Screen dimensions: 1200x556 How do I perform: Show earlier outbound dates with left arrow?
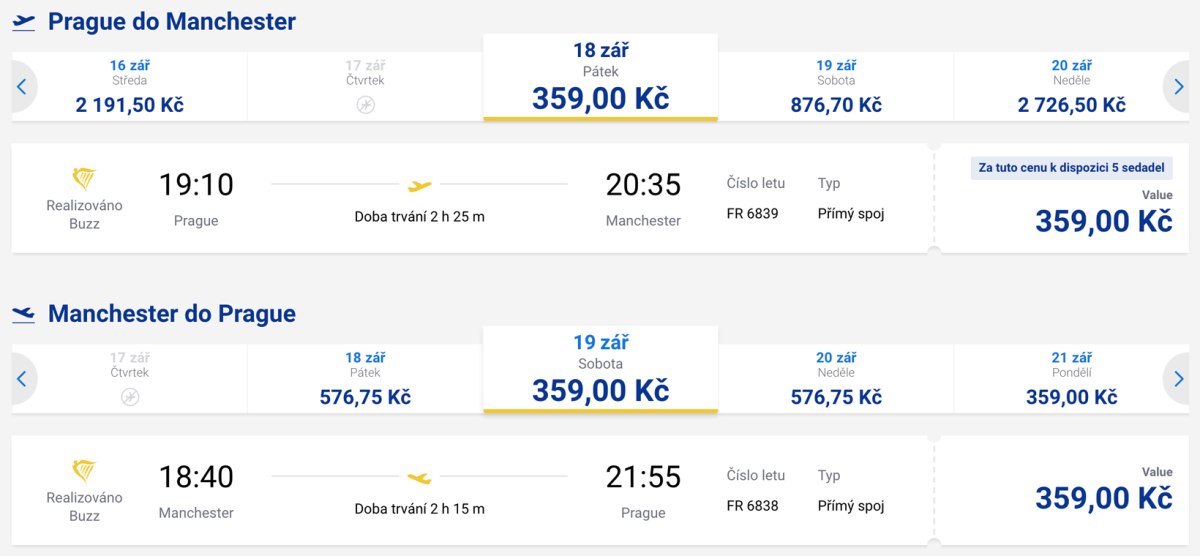22,87
